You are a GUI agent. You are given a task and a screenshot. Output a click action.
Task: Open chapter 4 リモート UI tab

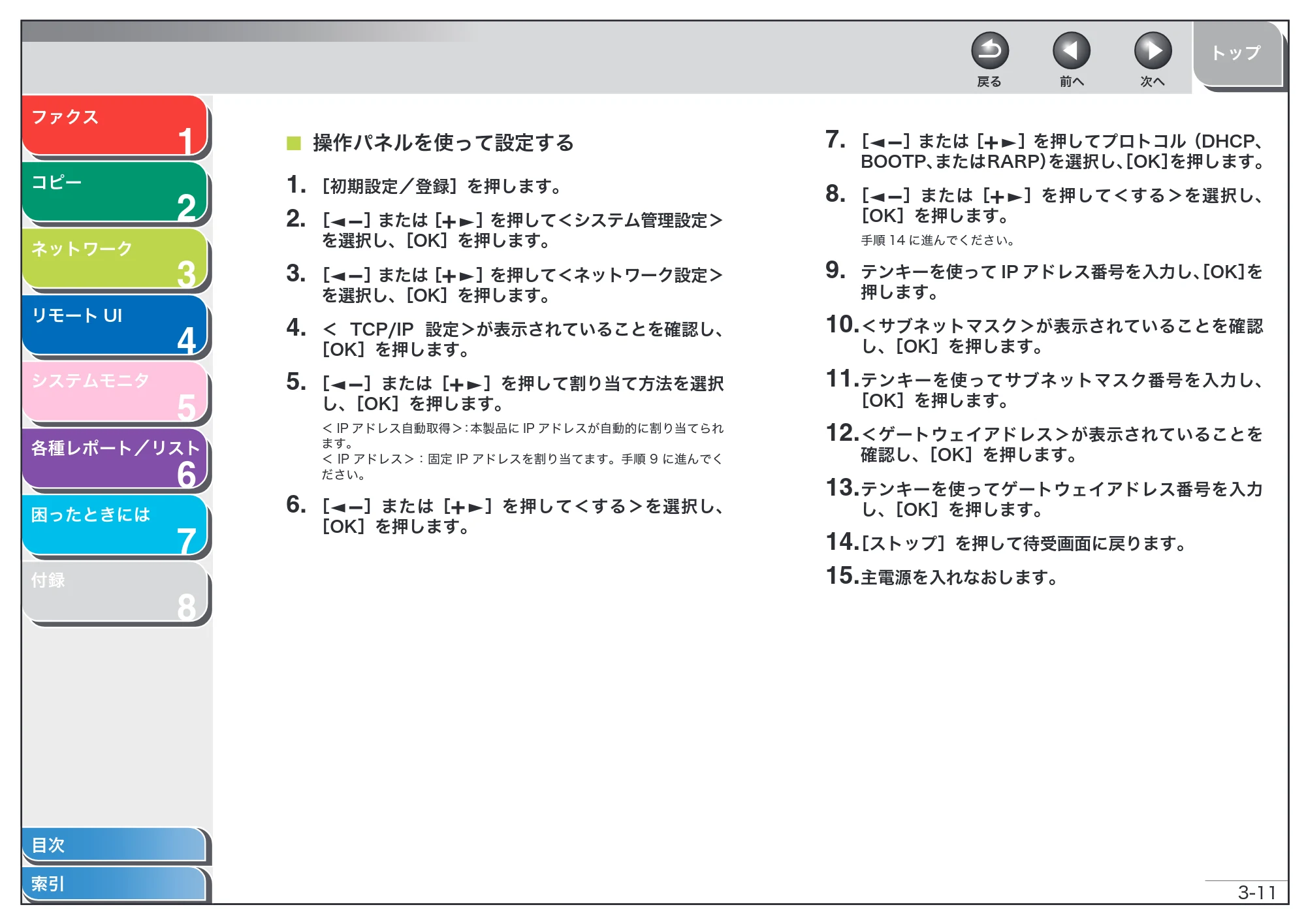[115, 325]
